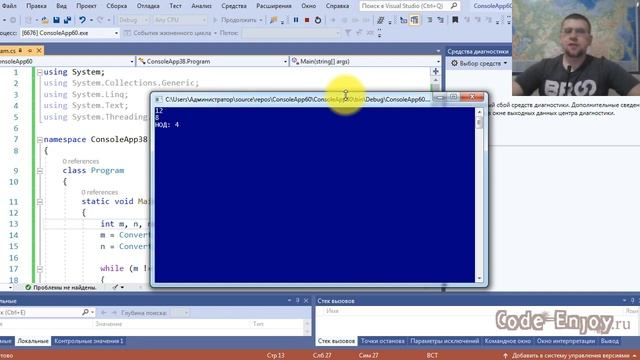Click the split-editor plus icon above scrollbar
Screen dimensions: 640x360
coord(436,71)
